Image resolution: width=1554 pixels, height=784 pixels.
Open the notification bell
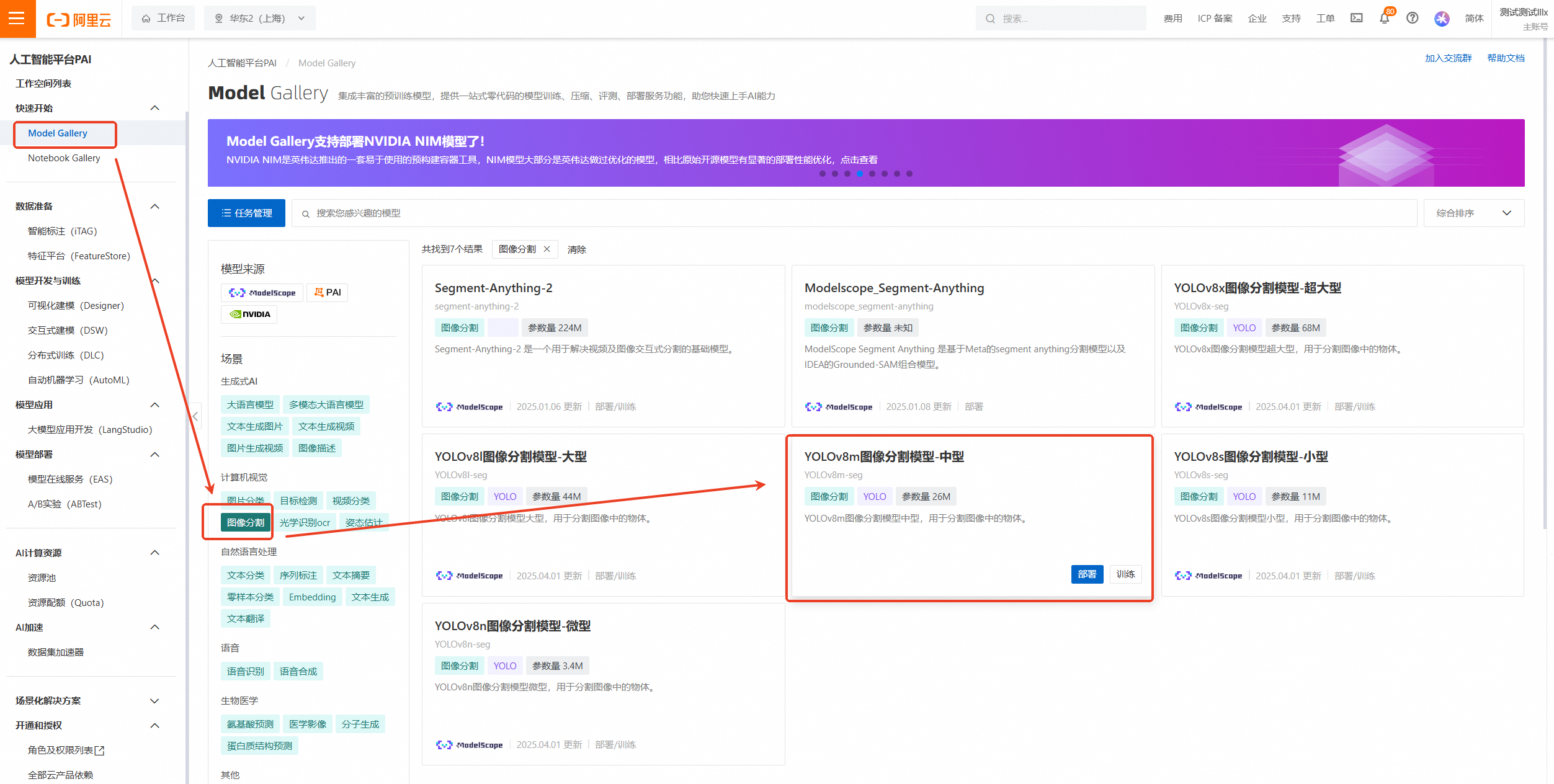click(x=1384, y=19)
